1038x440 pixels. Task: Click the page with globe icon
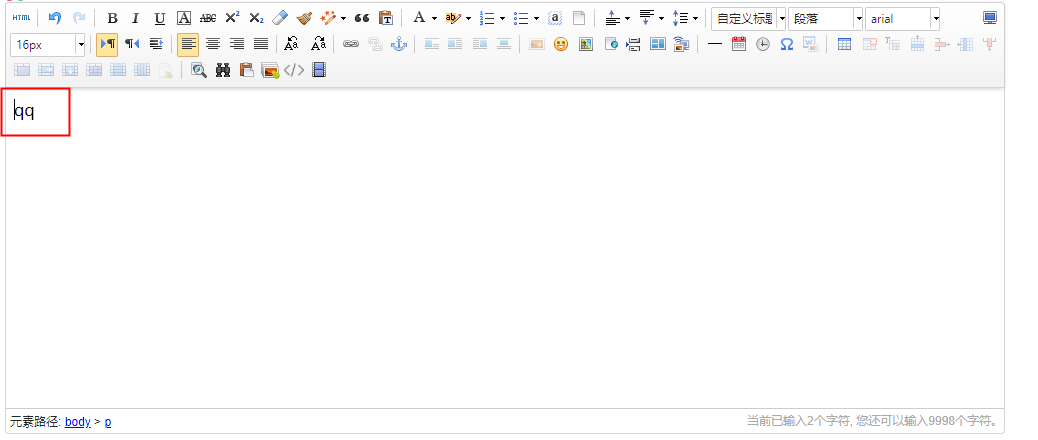610,44
